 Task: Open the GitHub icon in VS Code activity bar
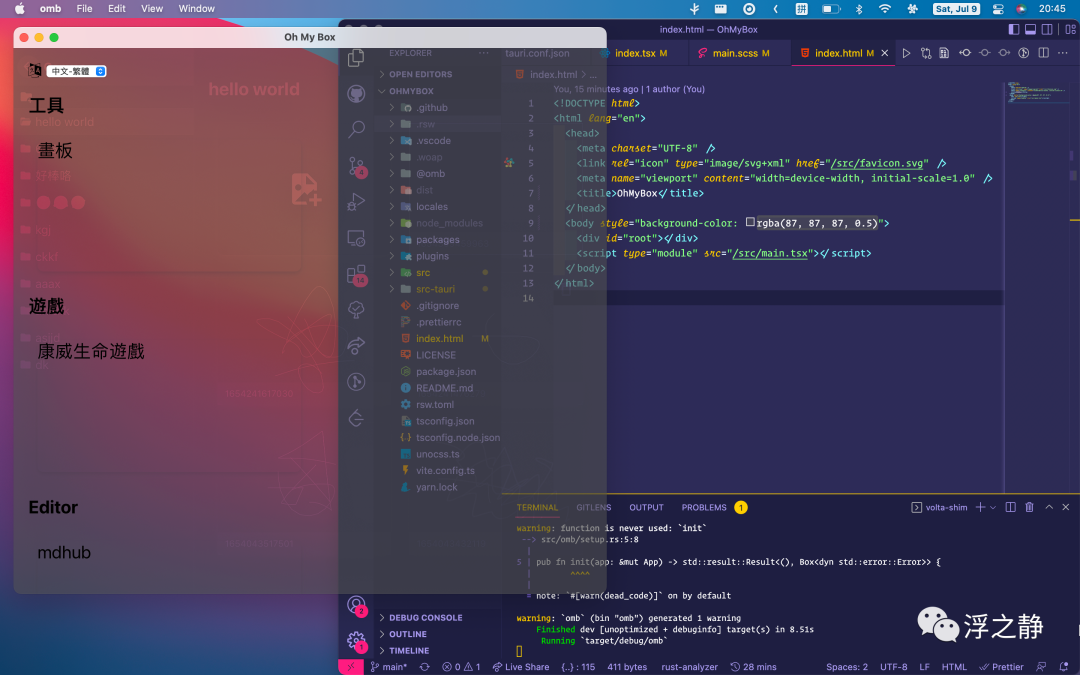pyautogui.click(x=356, y=94)
